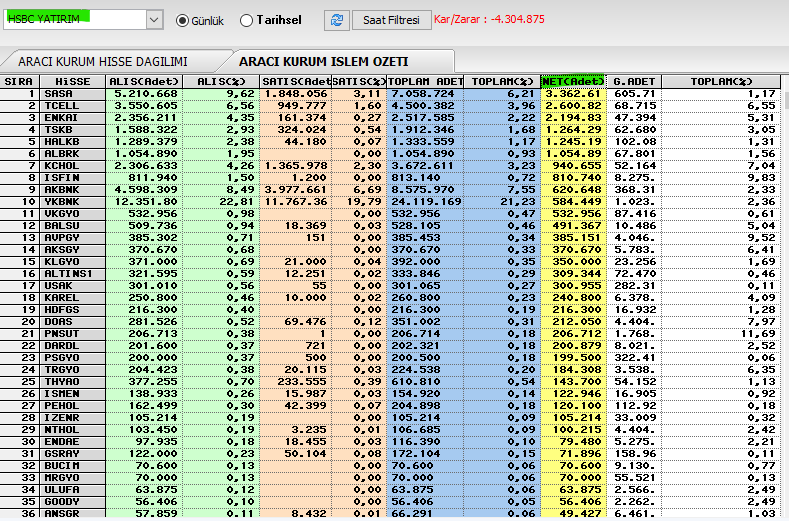Select the GOODY stock row

pyautogui.click(x=390, y=502)
